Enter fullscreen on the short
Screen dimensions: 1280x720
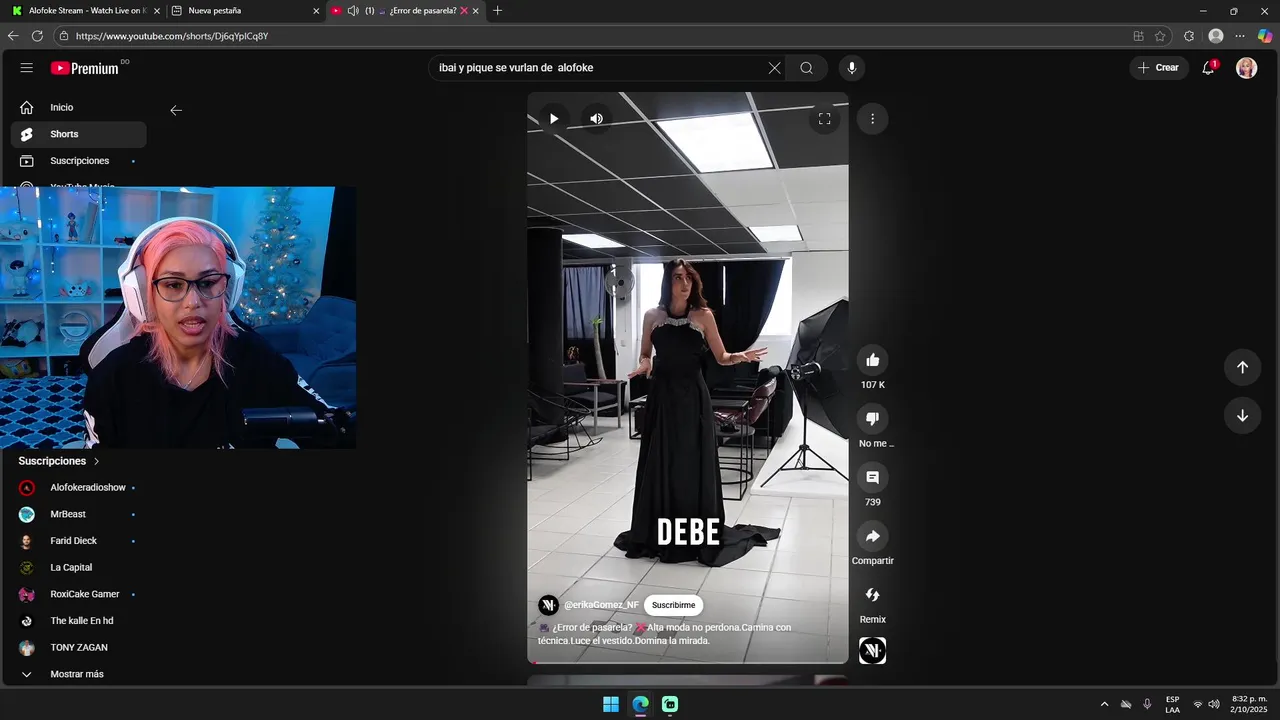[824, 119]
